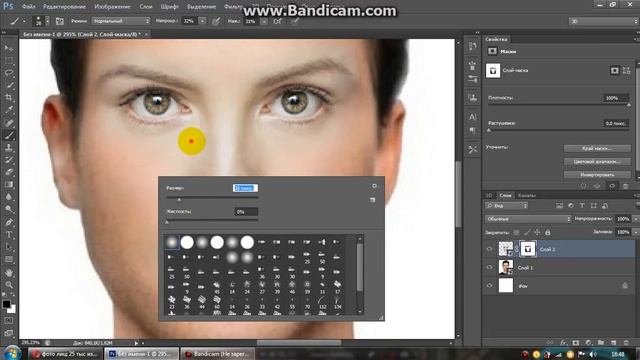This screenshot has height=360, width=640.
Task: Click the brush size slider track
Action: [212, 198]
